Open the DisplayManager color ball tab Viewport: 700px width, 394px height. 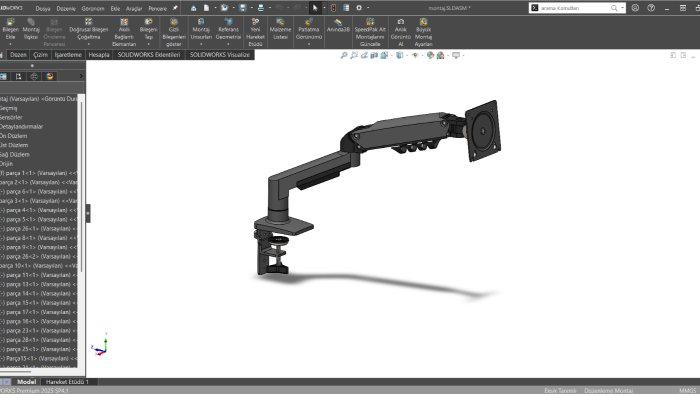click(50, 76)
